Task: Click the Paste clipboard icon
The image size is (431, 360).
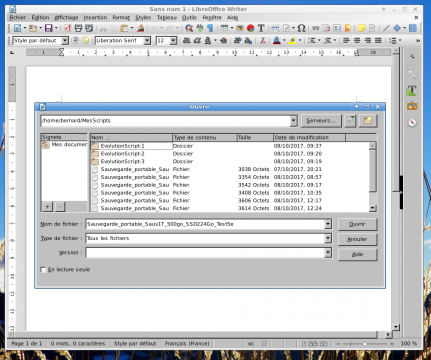Action: [124, 28]
